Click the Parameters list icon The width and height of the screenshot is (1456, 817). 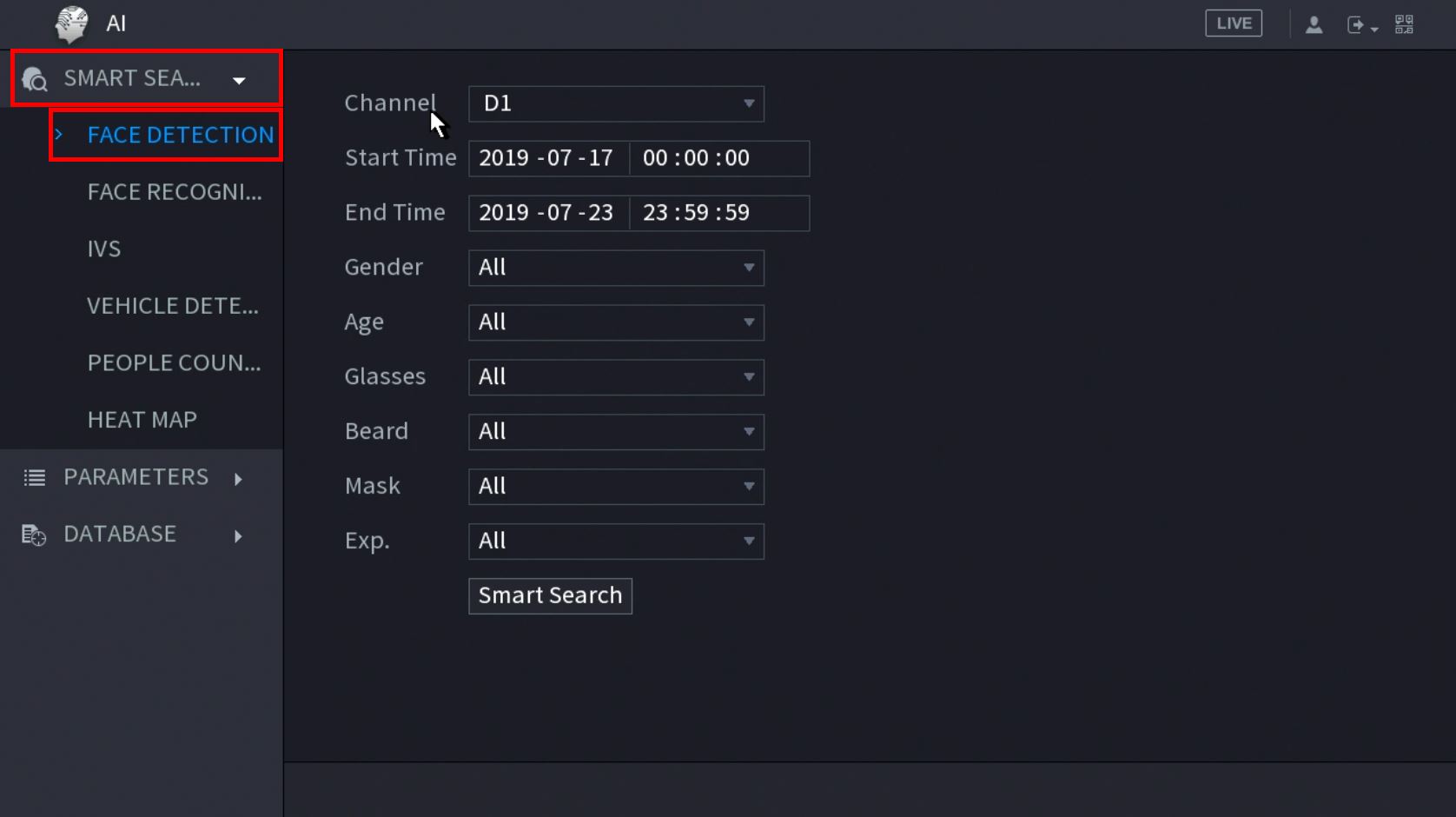pyautogui.click(x=35, y=477)
